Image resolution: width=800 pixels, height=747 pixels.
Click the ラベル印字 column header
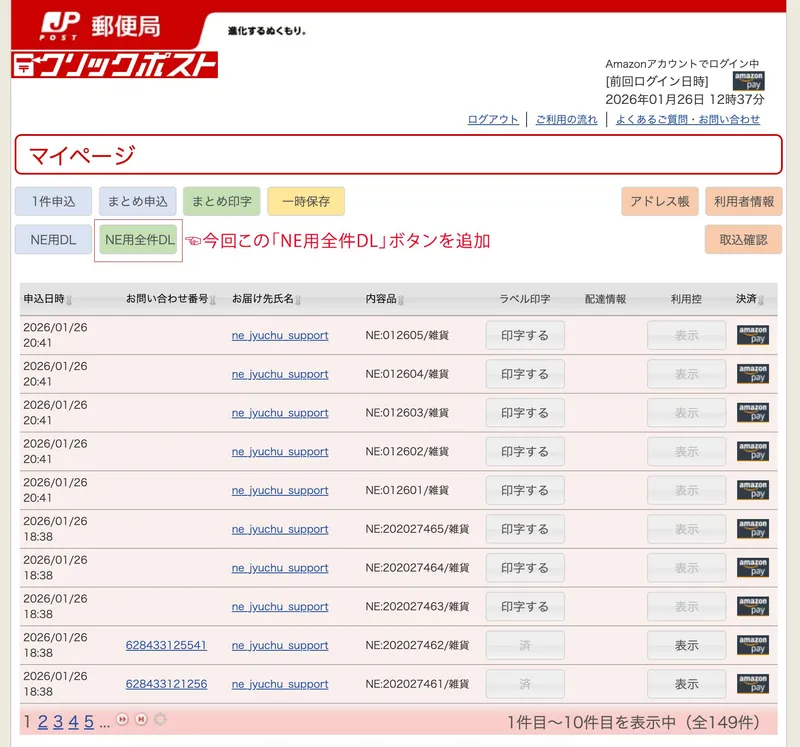[x=524, y=299]
